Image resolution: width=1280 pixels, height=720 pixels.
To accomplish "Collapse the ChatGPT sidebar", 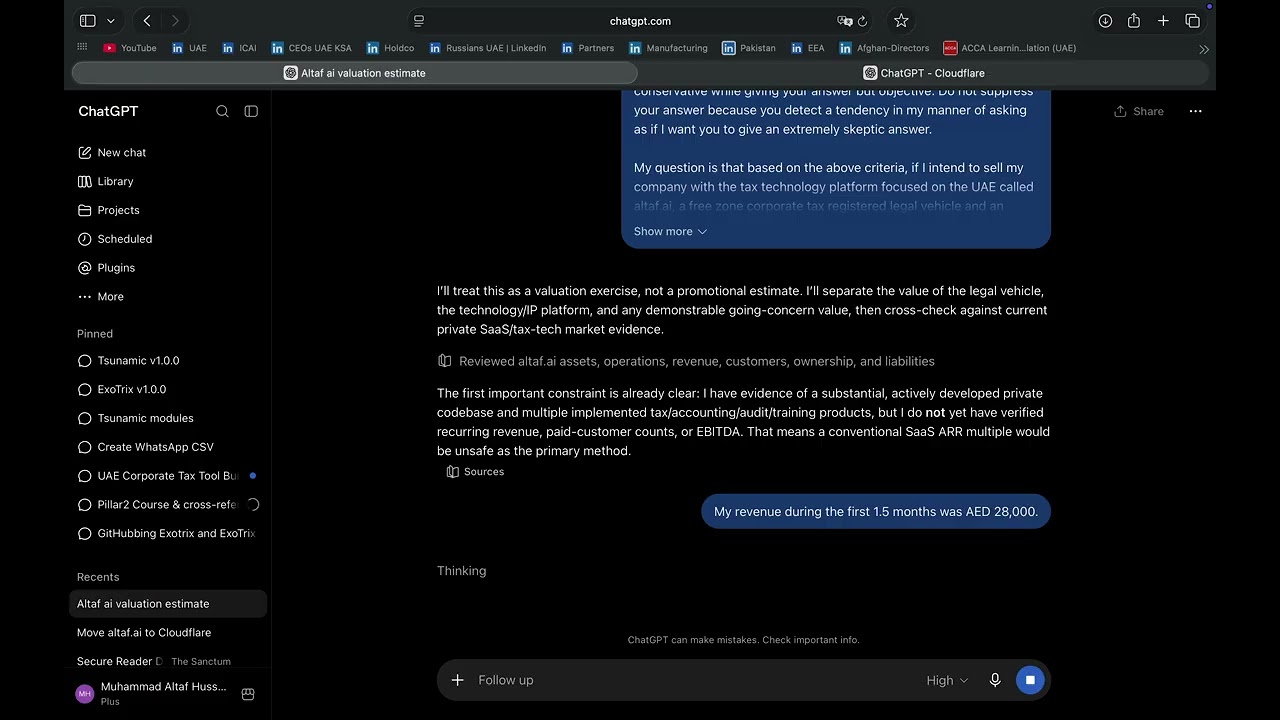I will click(251, 111).
